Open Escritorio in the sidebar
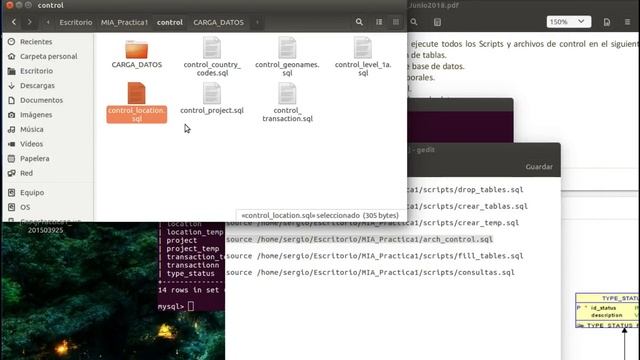The width and height of the screenshot is (640, 360). point(36,71)
